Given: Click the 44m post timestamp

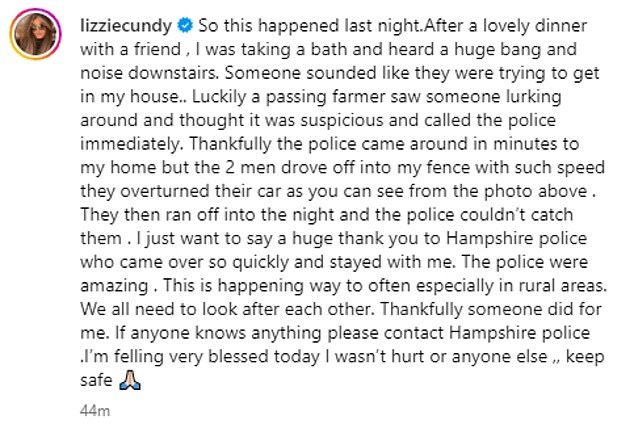Looking at the screenshot, I should [95, 411].
